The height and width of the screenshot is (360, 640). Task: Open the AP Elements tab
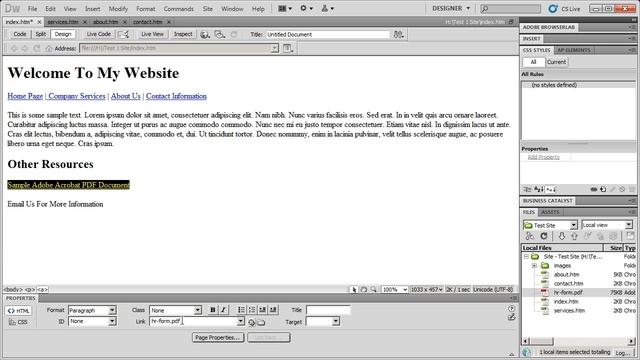tap(574, 50)
